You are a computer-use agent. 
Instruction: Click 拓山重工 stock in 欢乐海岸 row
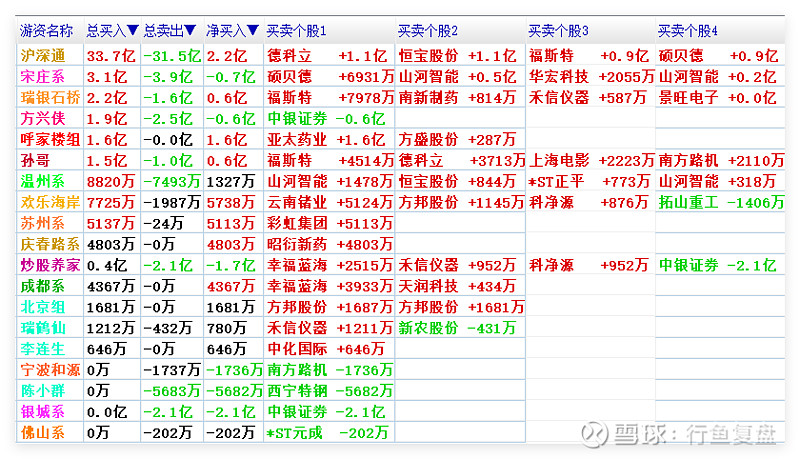coord(688,202)
